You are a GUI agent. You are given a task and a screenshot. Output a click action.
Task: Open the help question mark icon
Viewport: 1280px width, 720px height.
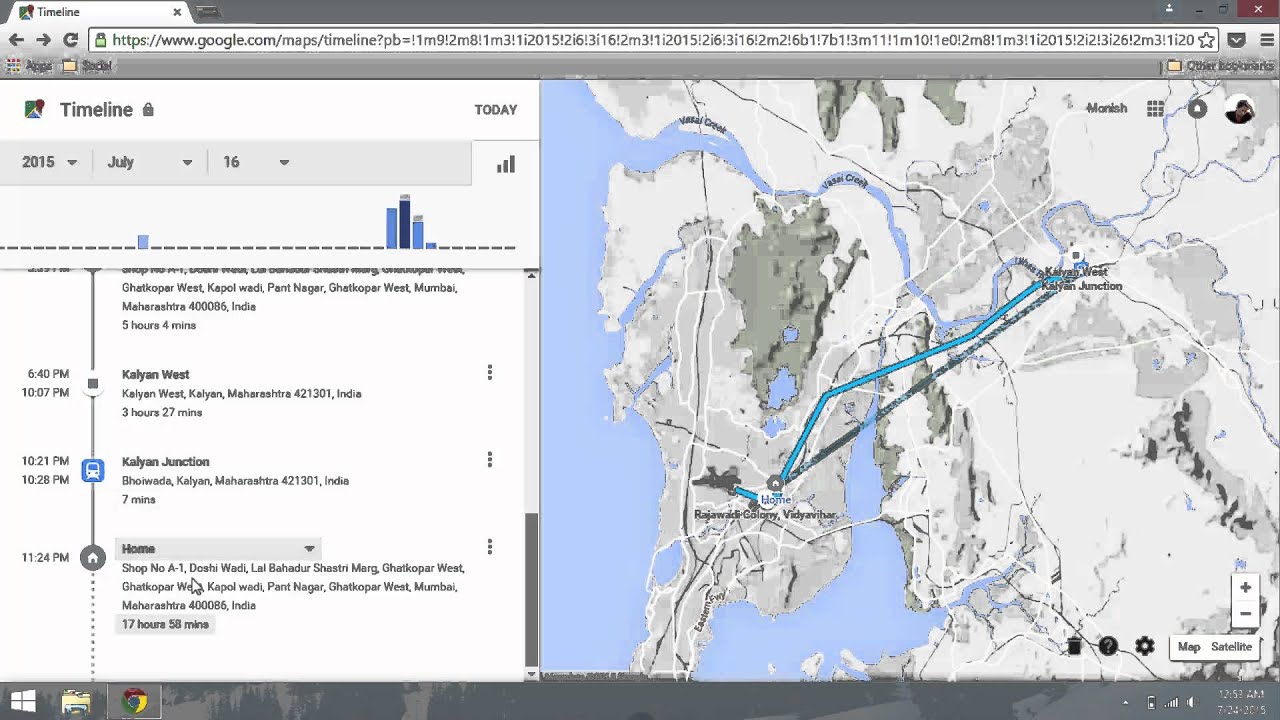point(1108,647)
